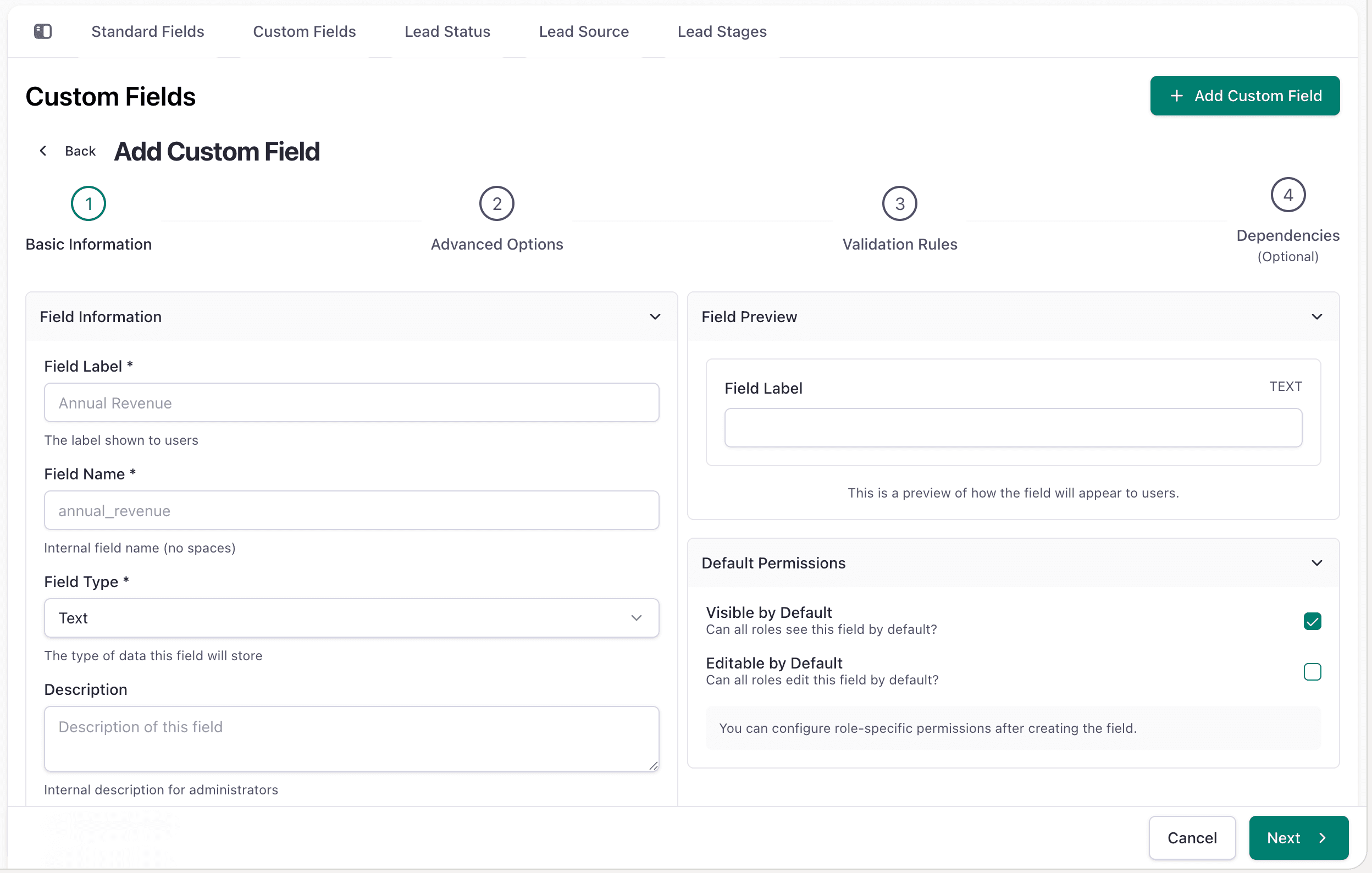The height and width of the screenshot is (873, 1372).
Task: Click the Next button
Action: tap(1298, 838)
